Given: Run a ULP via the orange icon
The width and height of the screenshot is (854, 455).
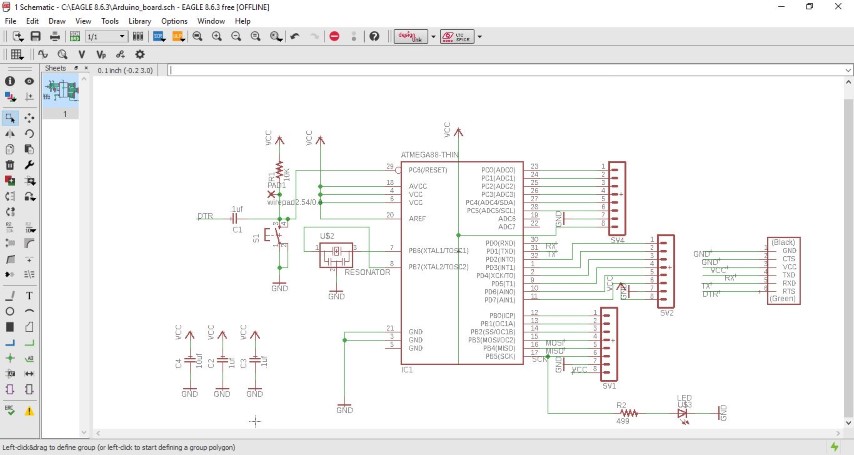Looking at the screenshot, I should 178,37.
